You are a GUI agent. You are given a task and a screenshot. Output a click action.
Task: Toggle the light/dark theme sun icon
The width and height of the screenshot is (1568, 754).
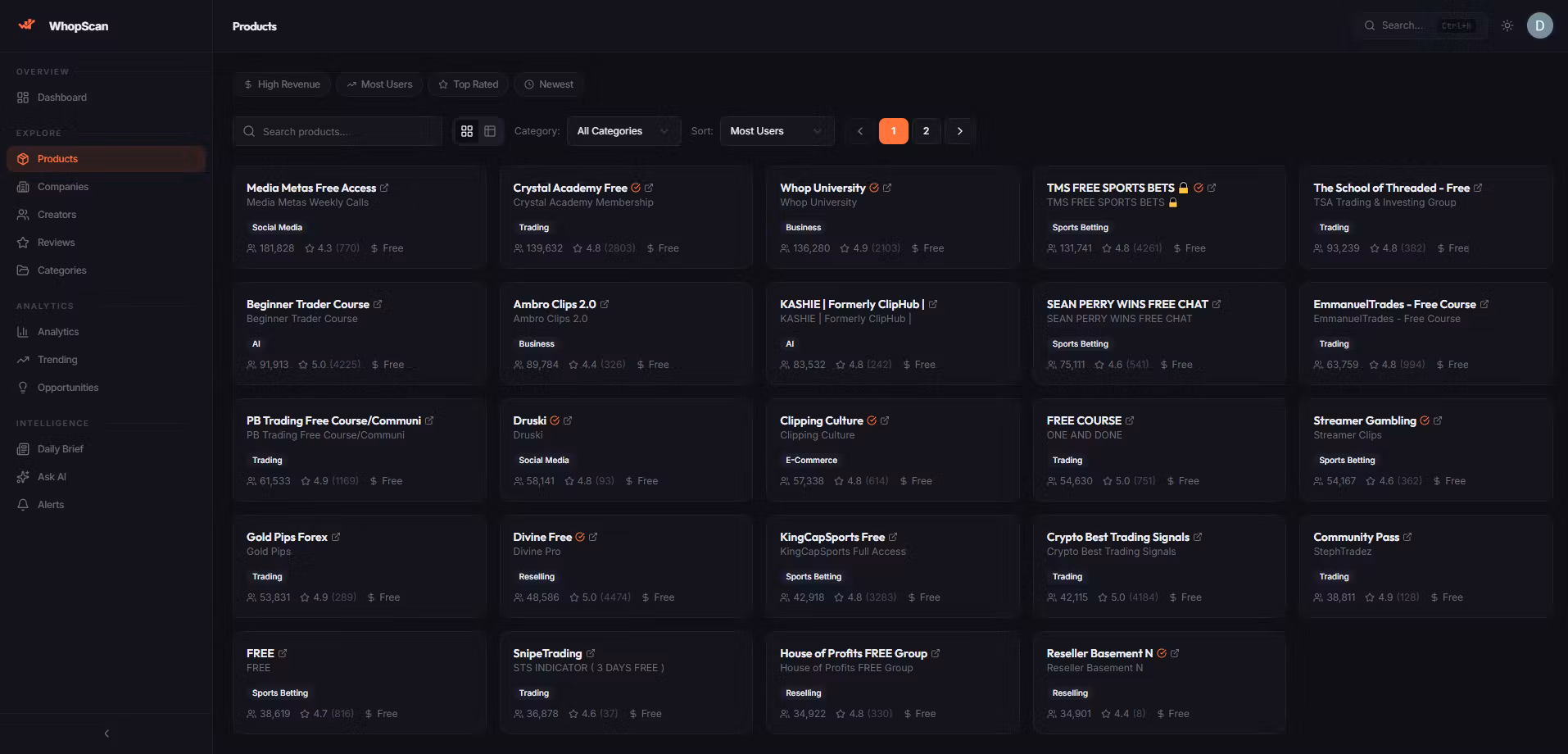(x=1507, y=25)
